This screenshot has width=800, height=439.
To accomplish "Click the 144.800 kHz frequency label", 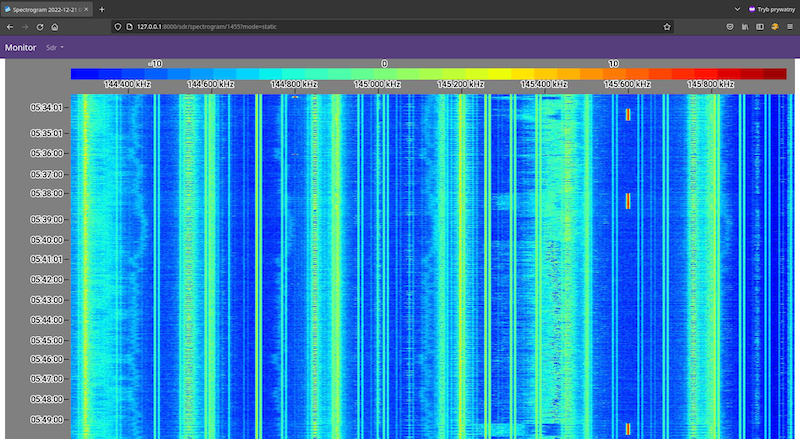I will coord(294,84).
